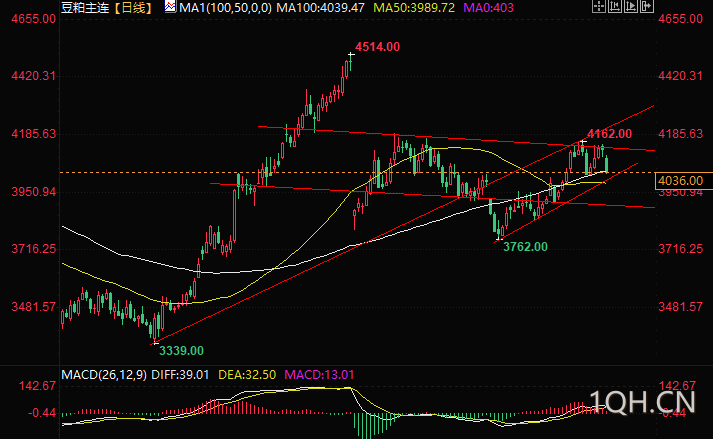
Task: Click the left axis 3716.25 label
Action: pyautogui.click(x=34, y=248)
